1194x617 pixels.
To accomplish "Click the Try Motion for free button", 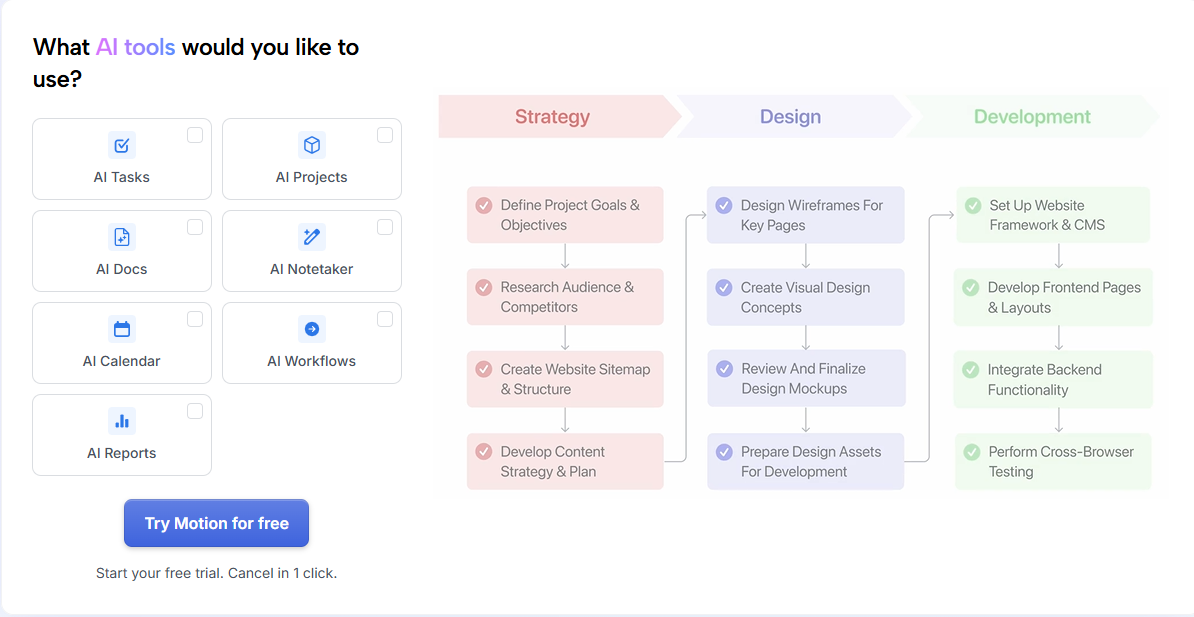I will tap(216, 523).
